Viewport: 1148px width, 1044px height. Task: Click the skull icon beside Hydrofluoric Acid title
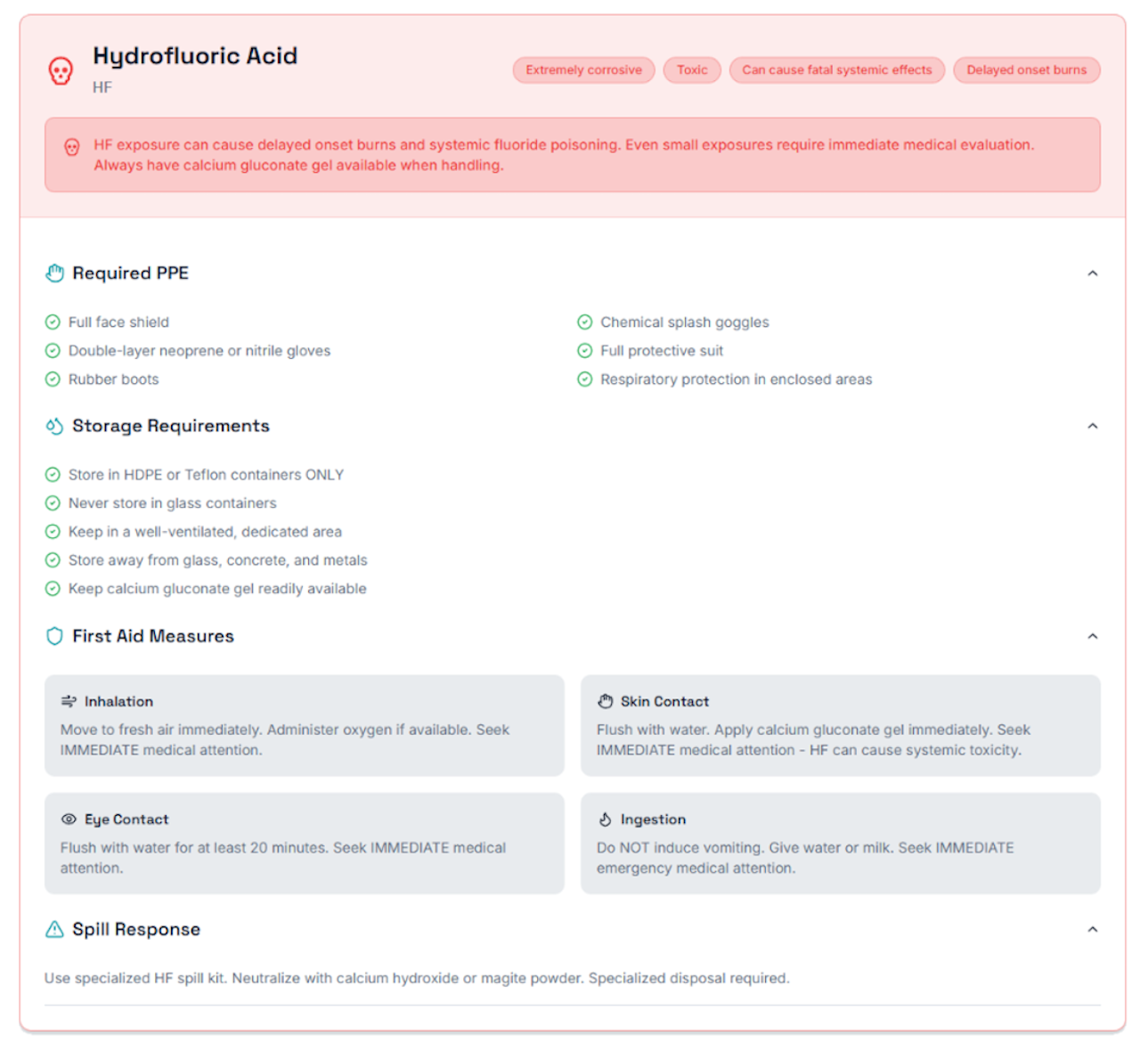click(61, 70)
